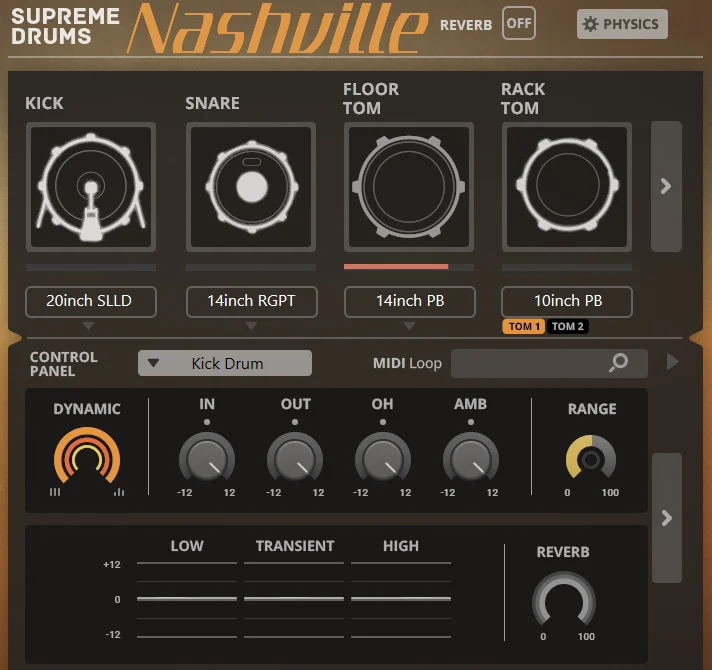Expand snare options triangle below 14inch RGPT
Screen dimensions: 712x670
251,325
